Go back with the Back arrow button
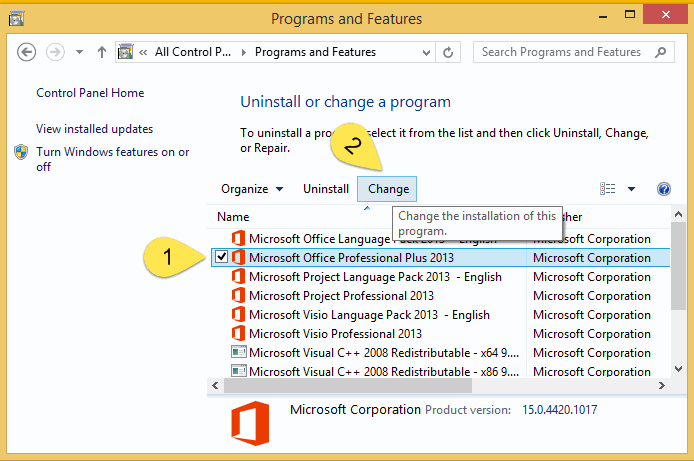 pos(27,52)
